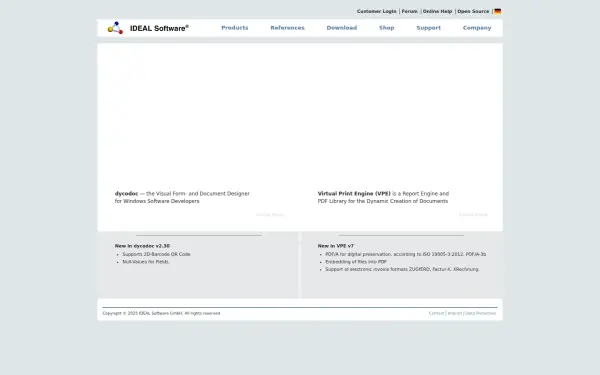
Task: Open the Support menu
Action: (x=429, y=28)
